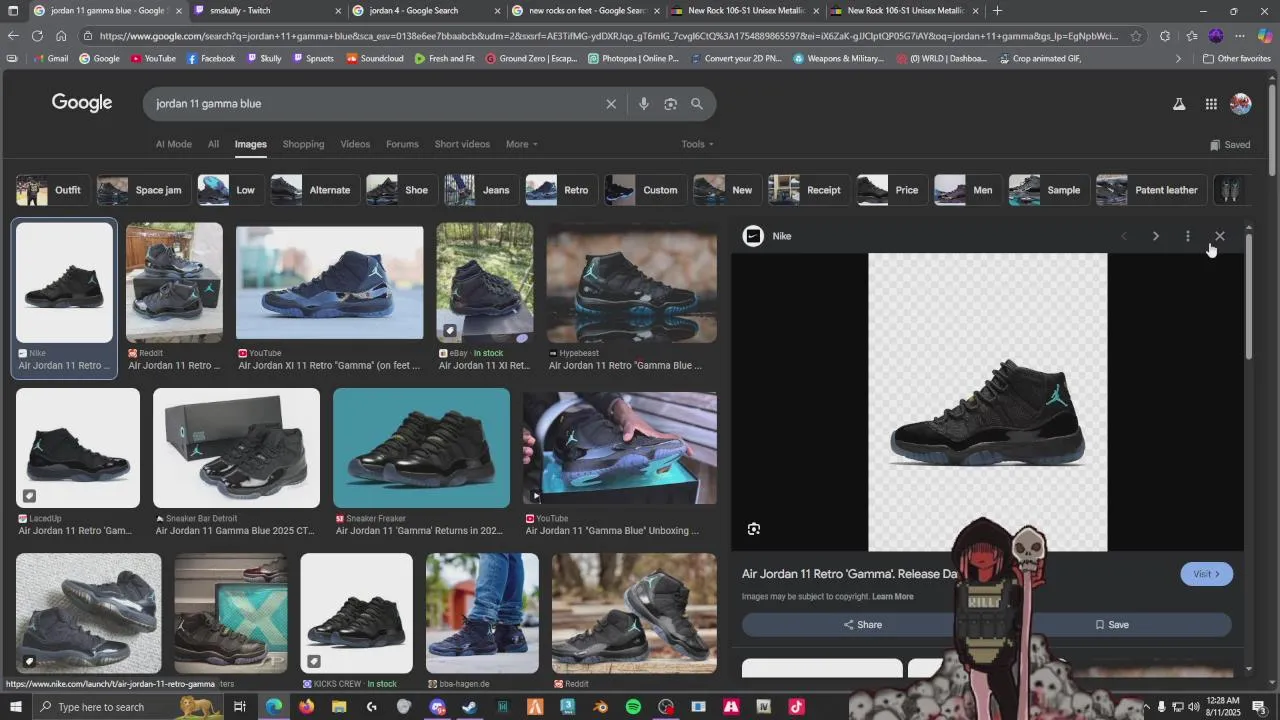Open Firefox from the taskbar

306,707
